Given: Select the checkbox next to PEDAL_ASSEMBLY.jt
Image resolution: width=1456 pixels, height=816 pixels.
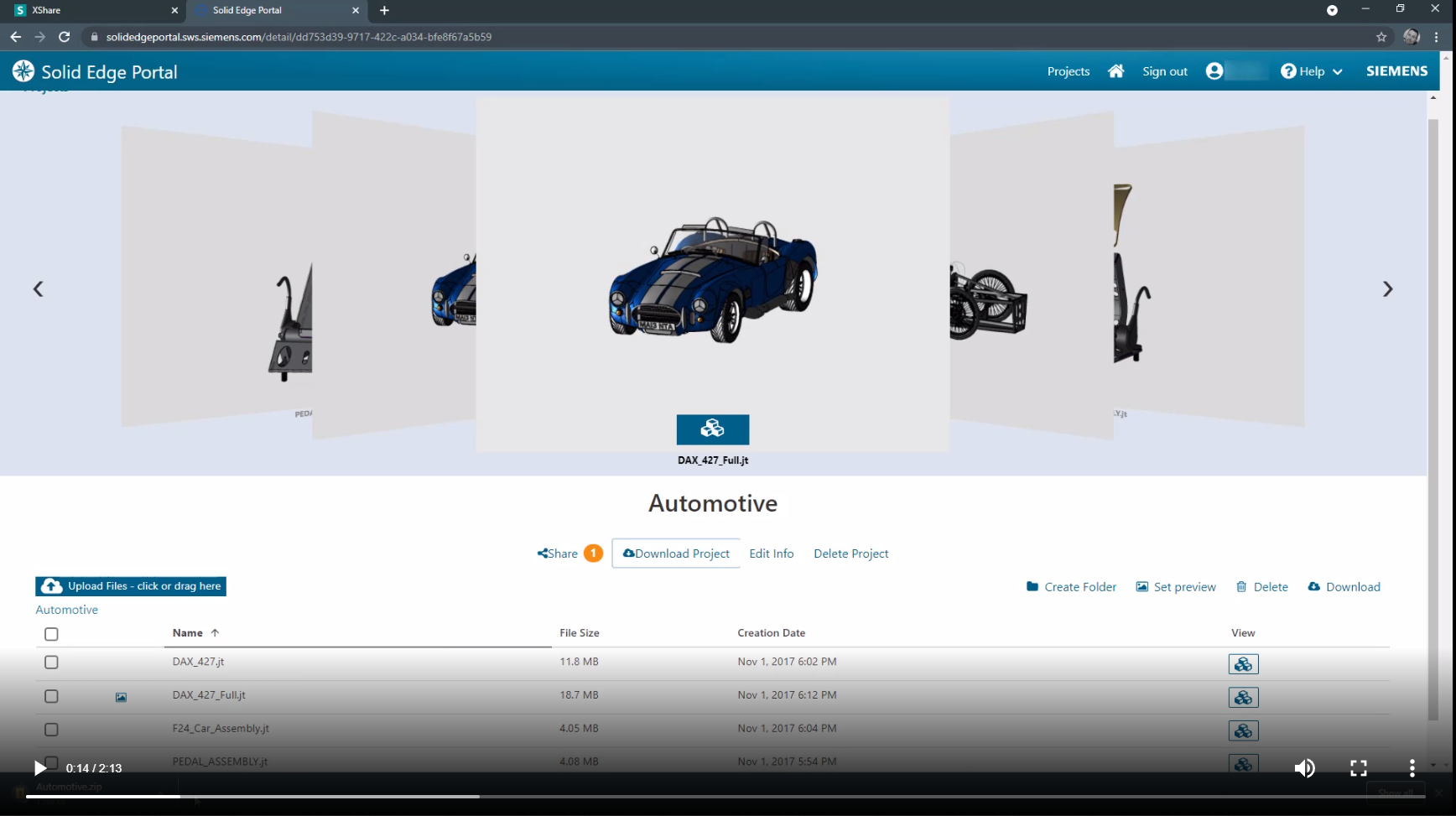Looking at the screenshot, I should tap(51, 763).
